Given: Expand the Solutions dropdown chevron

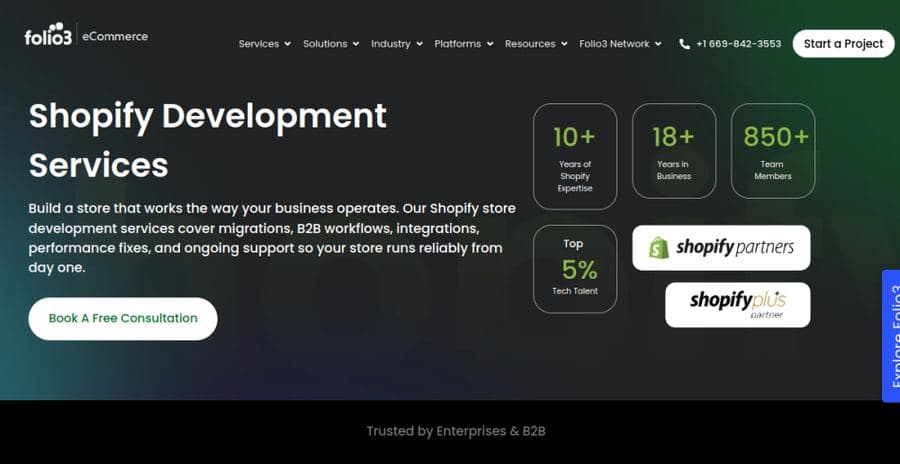Looking at the screenshot, I should click(x=356, y=44).
